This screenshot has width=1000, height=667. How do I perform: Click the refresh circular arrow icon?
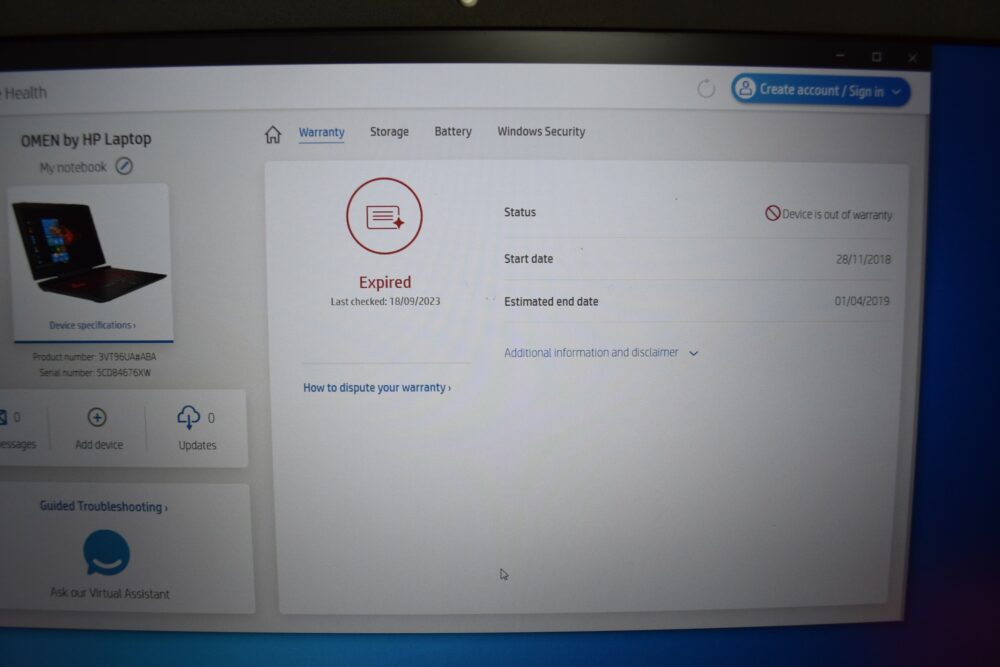(x=706, y=89)
